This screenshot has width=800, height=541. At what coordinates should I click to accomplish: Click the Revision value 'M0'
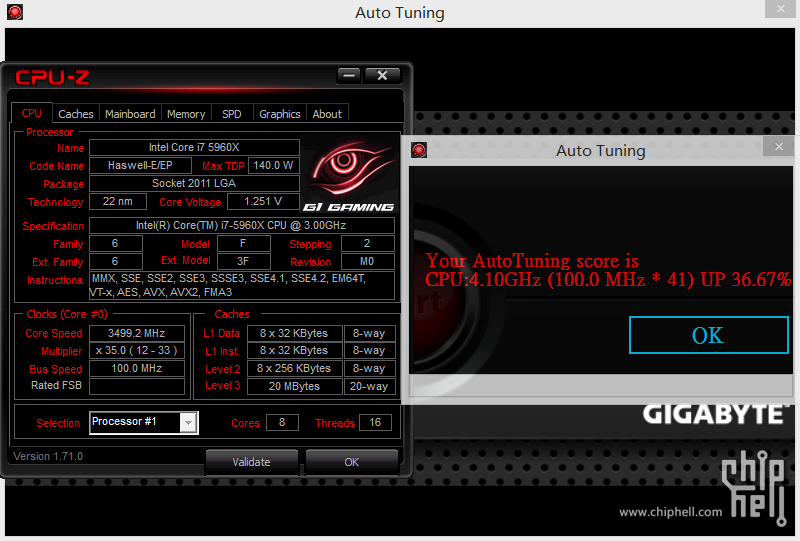[x=367, y=261]
